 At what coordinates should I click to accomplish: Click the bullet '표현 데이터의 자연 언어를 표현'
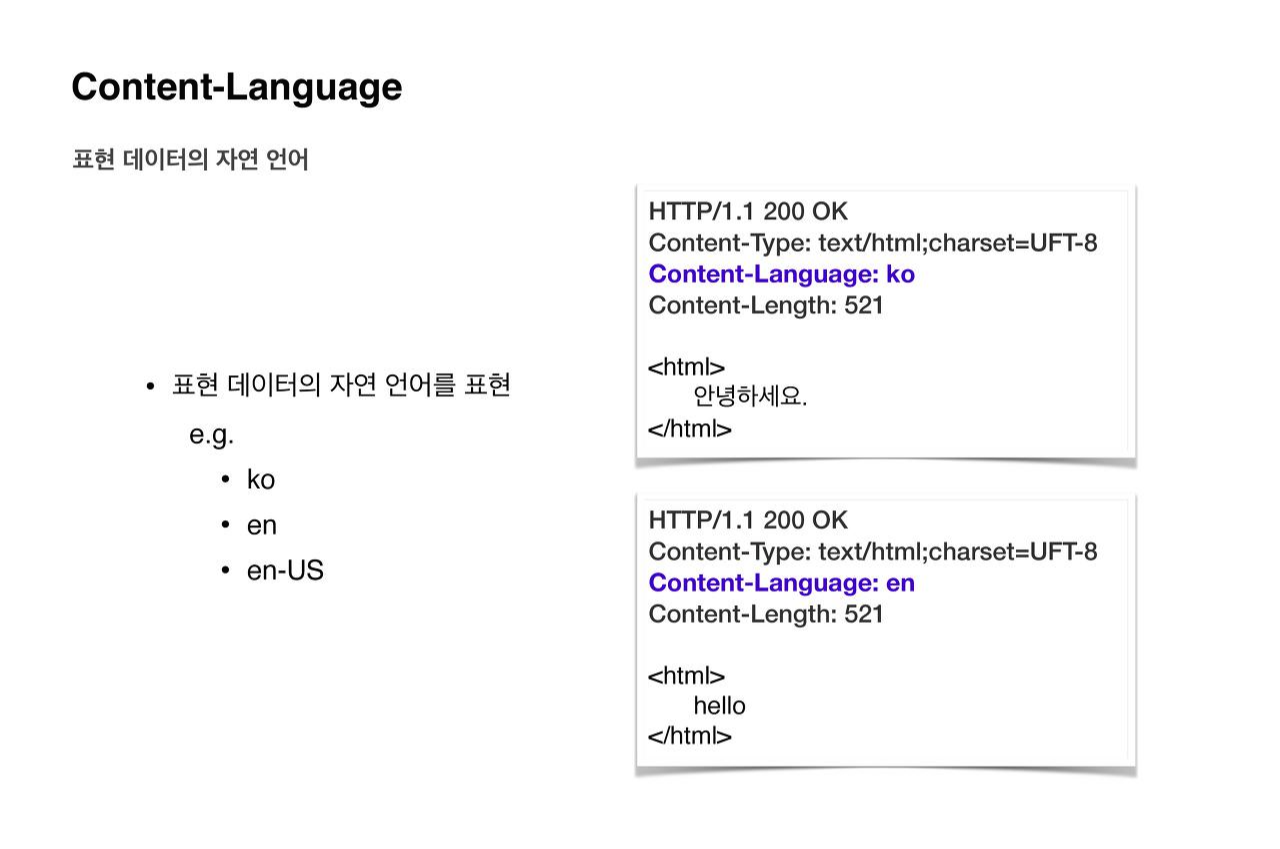pyautogui.click(x=341, y=385)
